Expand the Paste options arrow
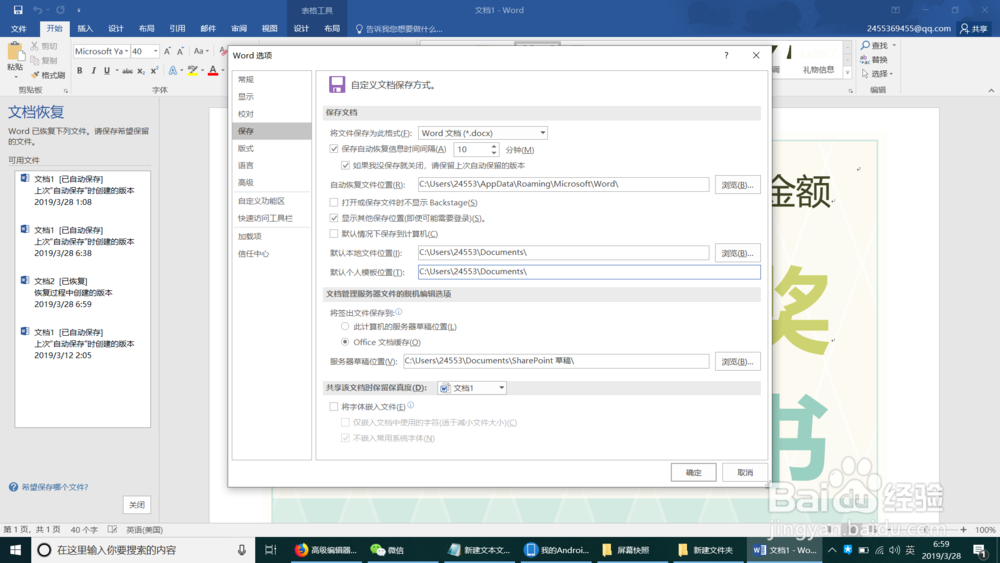This screenshot has height=563, width=1000. pyautogui.click(x=15, y=77)
